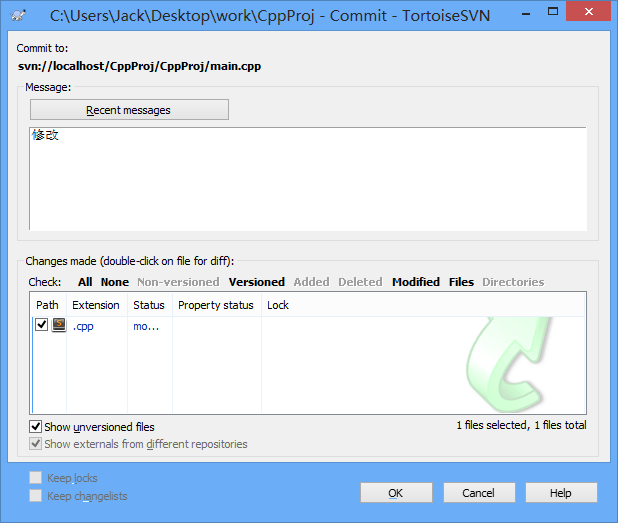Screen dimensions: 618x523
Task: Click the Files check filter
Action: tap(461, 282)
